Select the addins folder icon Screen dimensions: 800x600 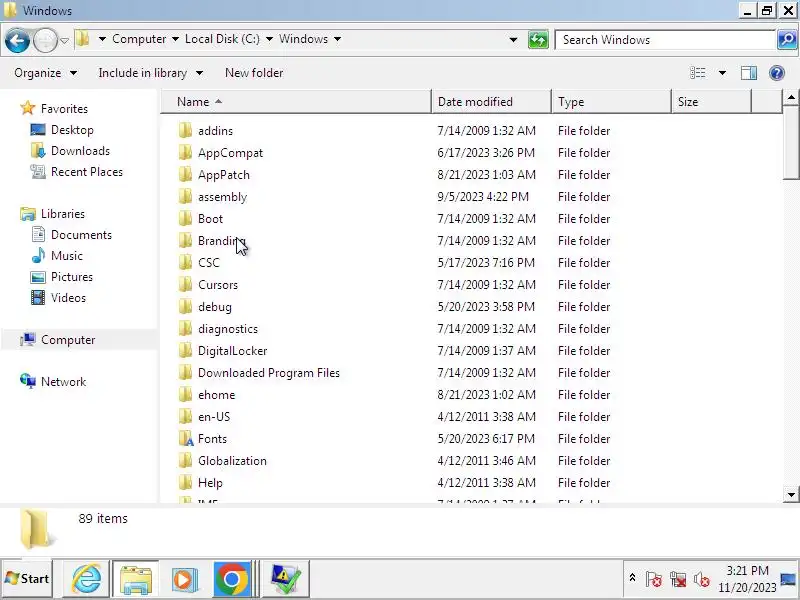[185, 131]
